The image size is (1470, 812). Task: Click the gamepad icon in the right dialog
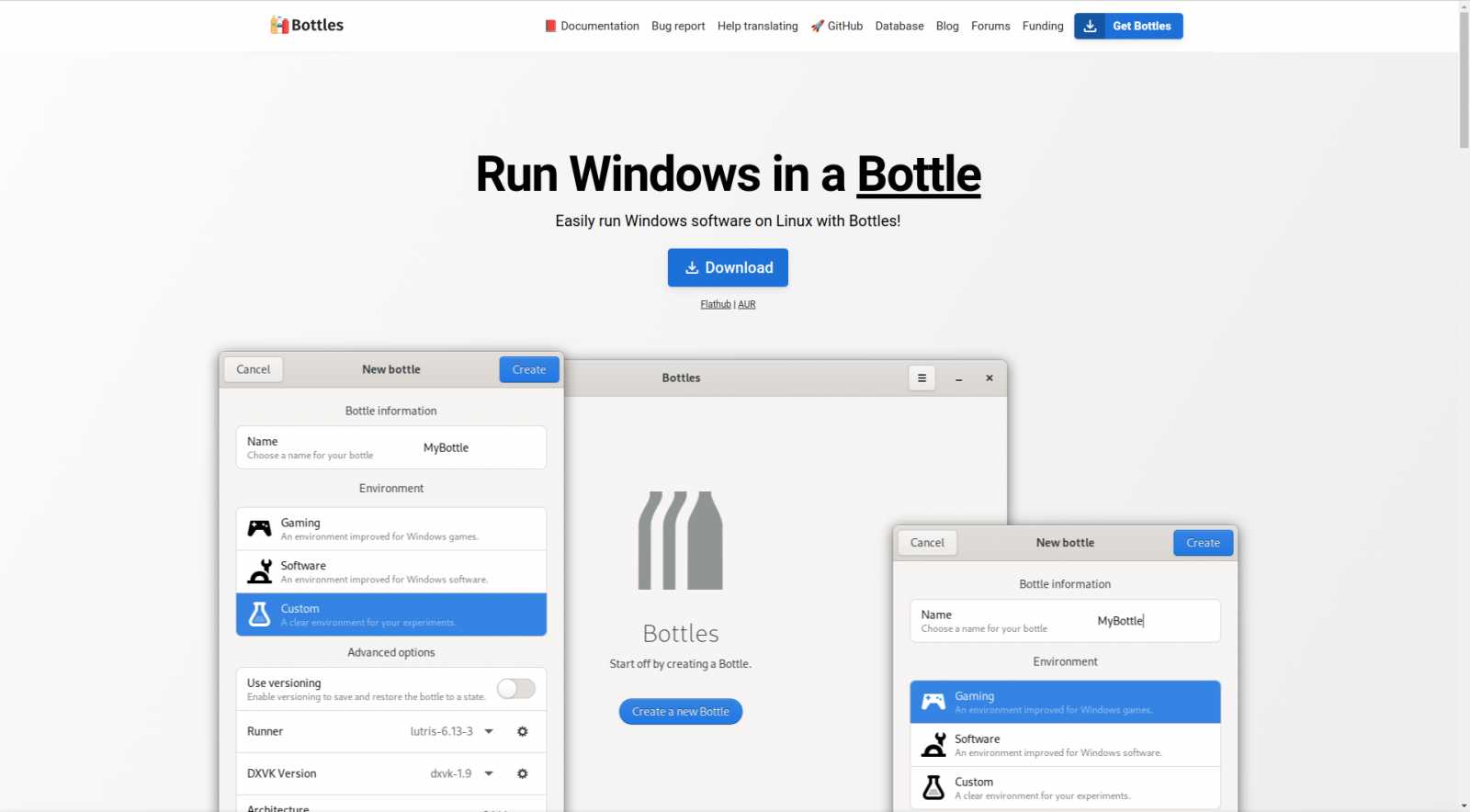tap(933, 702)
